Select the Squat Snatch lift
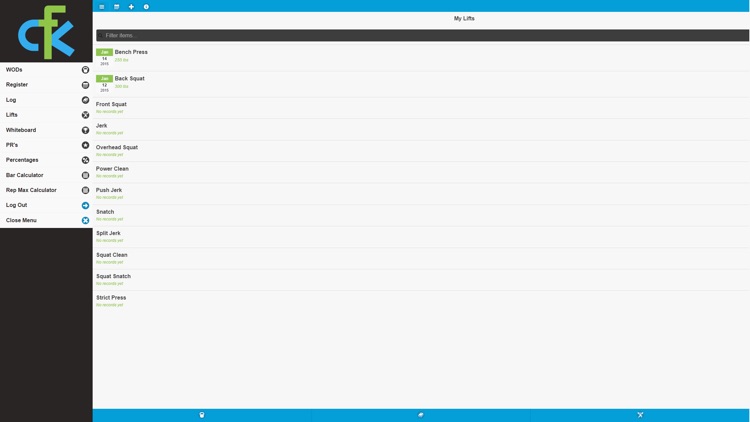Image resolution: width=750 pixels, height=422 pixels. tap(421, 280)
